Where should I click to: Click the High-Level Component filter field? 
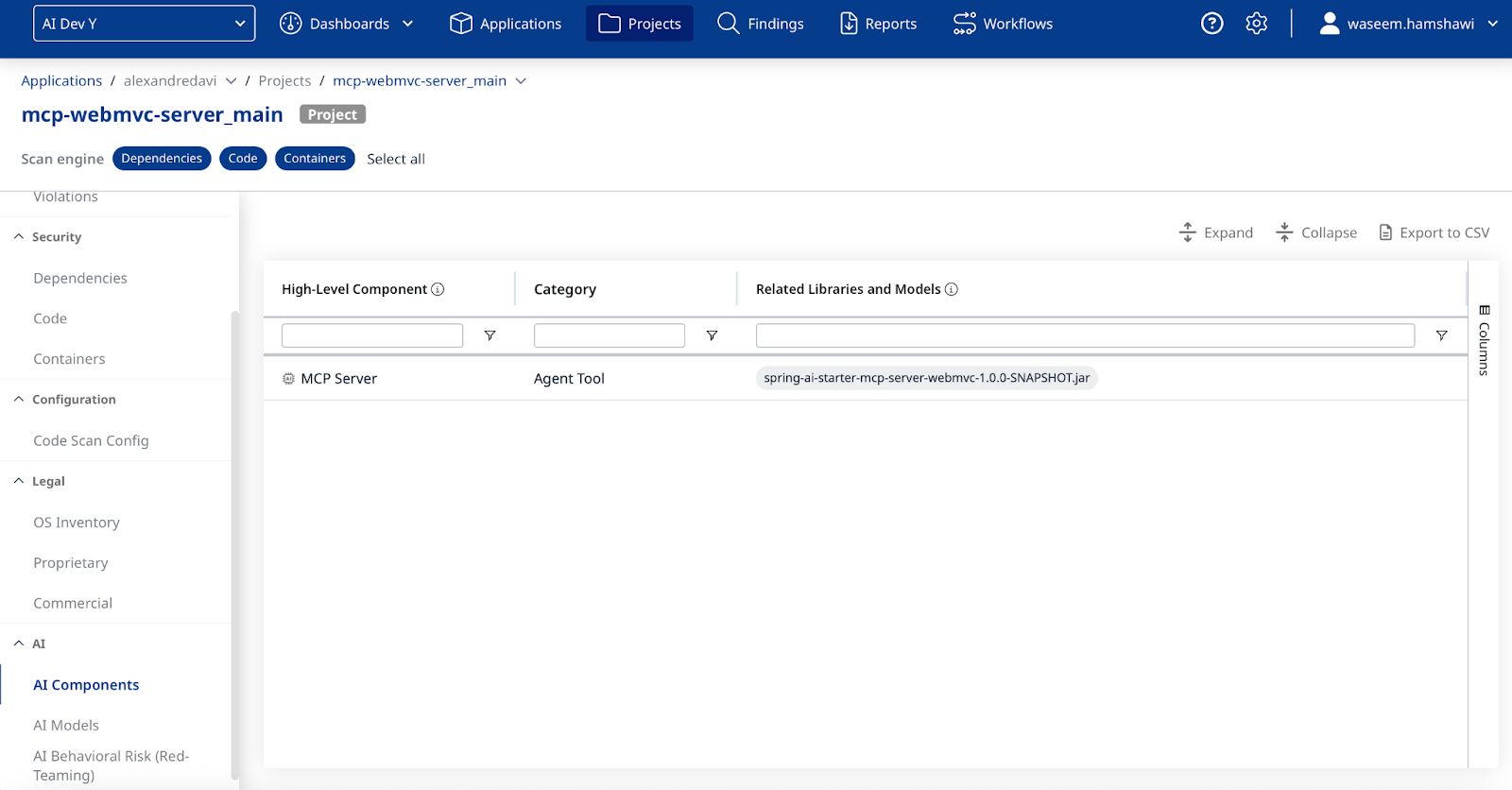click(372, 335)
